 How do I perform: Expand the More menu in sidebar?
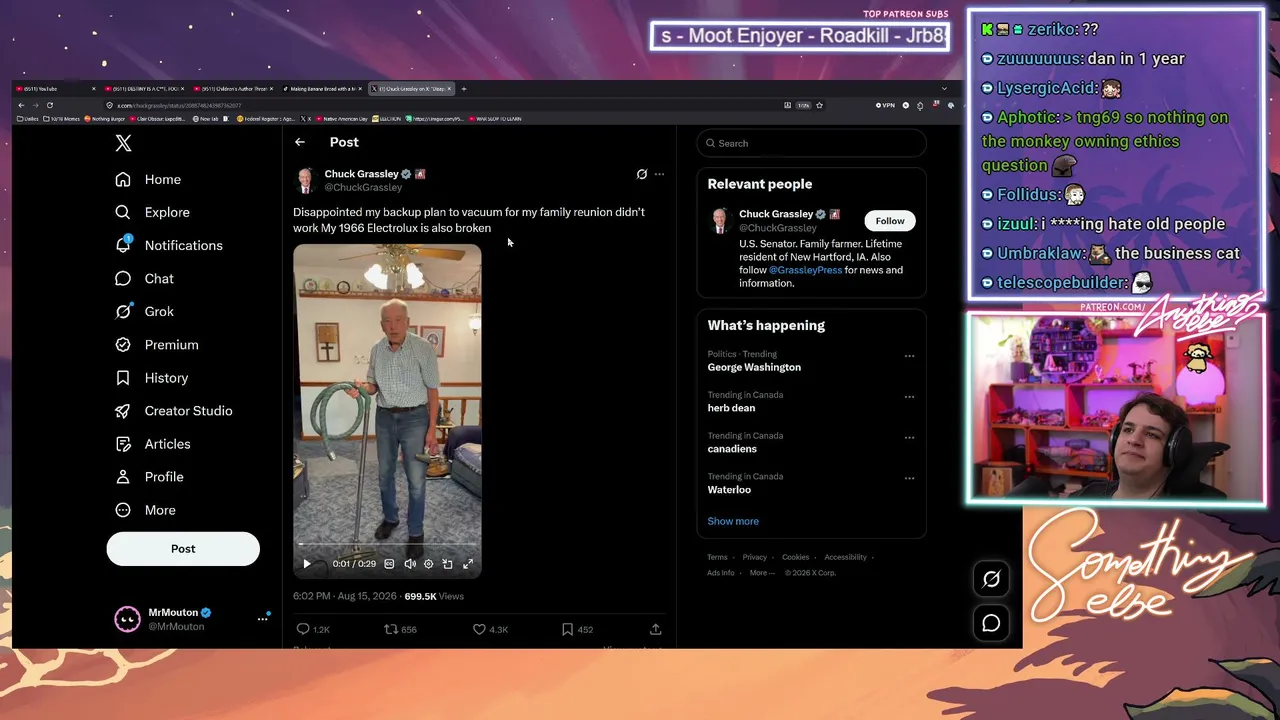tap(145, 510)
